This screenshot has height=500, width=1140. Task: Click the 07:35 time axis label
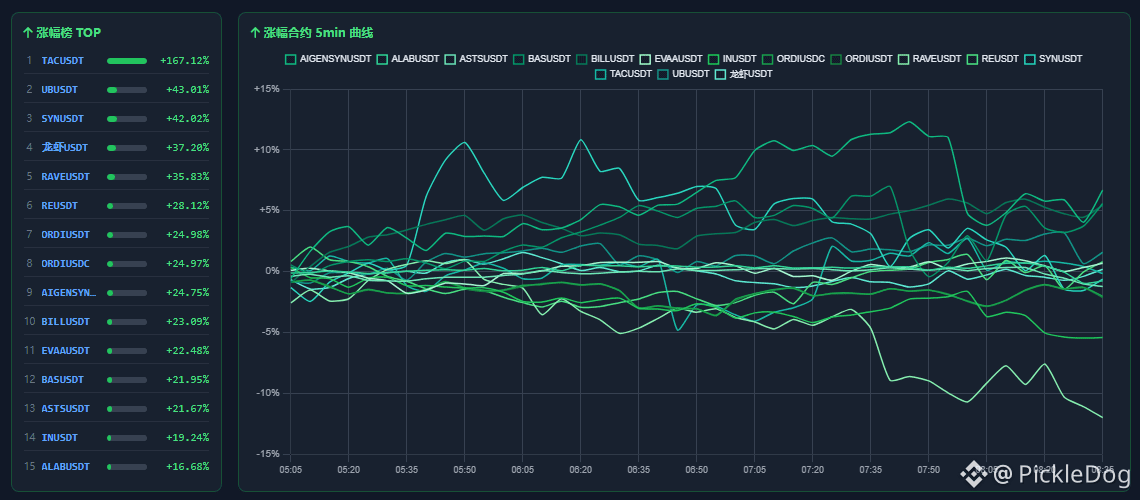(x=870, y=469)
